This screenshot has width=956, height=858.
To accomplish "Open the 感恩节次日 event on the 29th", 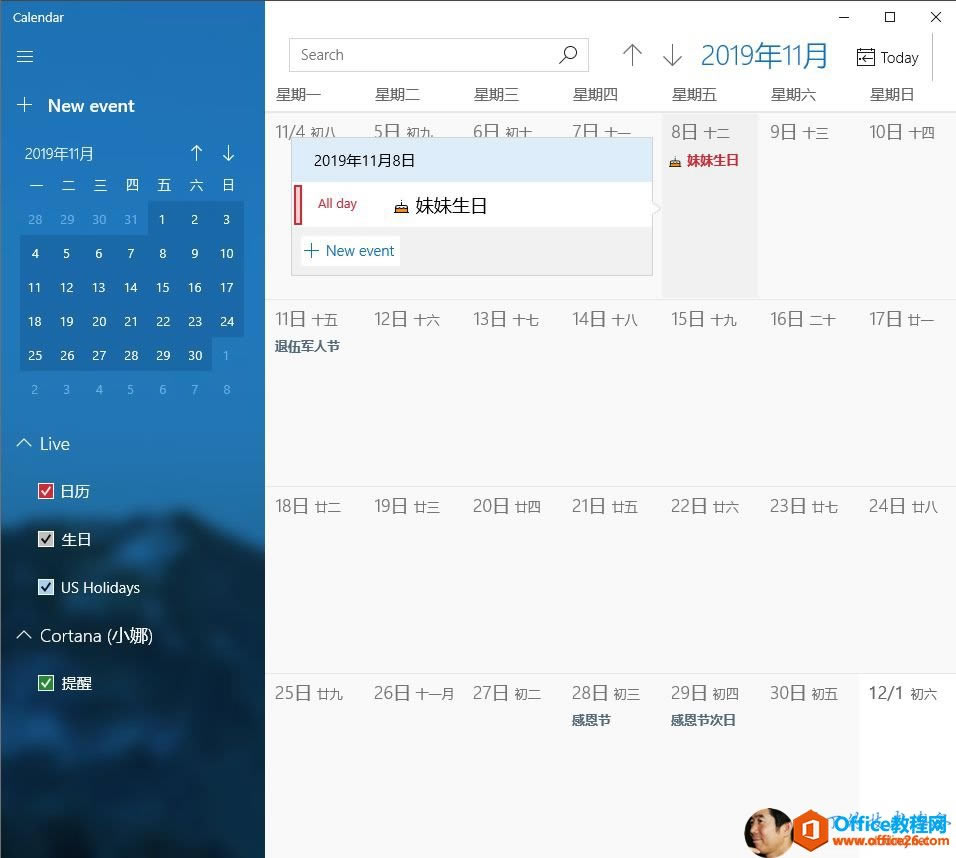I will click(703, 720).
